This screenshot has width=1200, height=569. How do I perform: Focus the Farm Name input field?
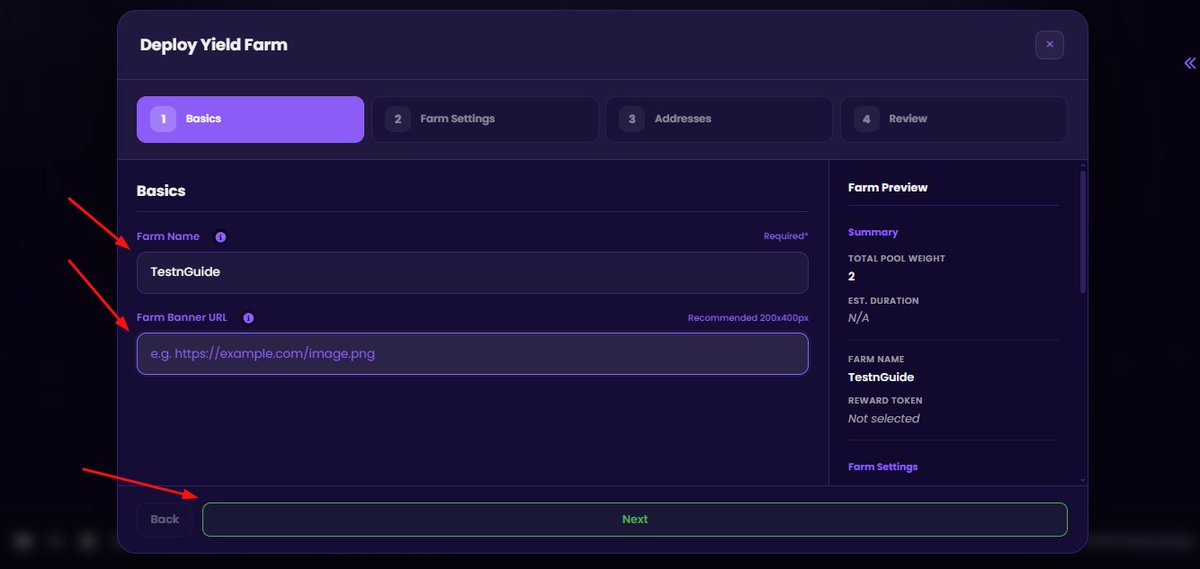tap(472, 272)
